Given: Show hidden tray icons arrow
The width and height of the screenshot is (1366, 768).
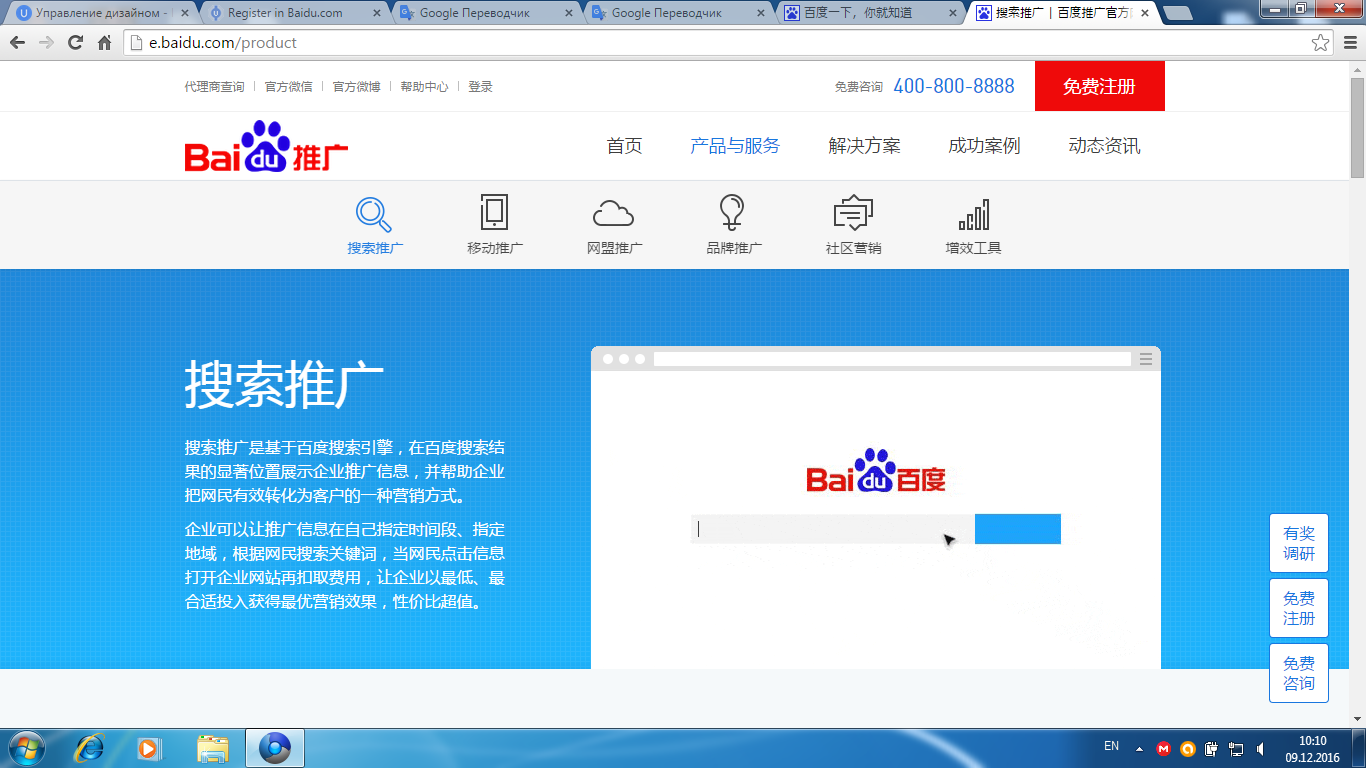Looking at the screenshot, I should [1139, 748].
